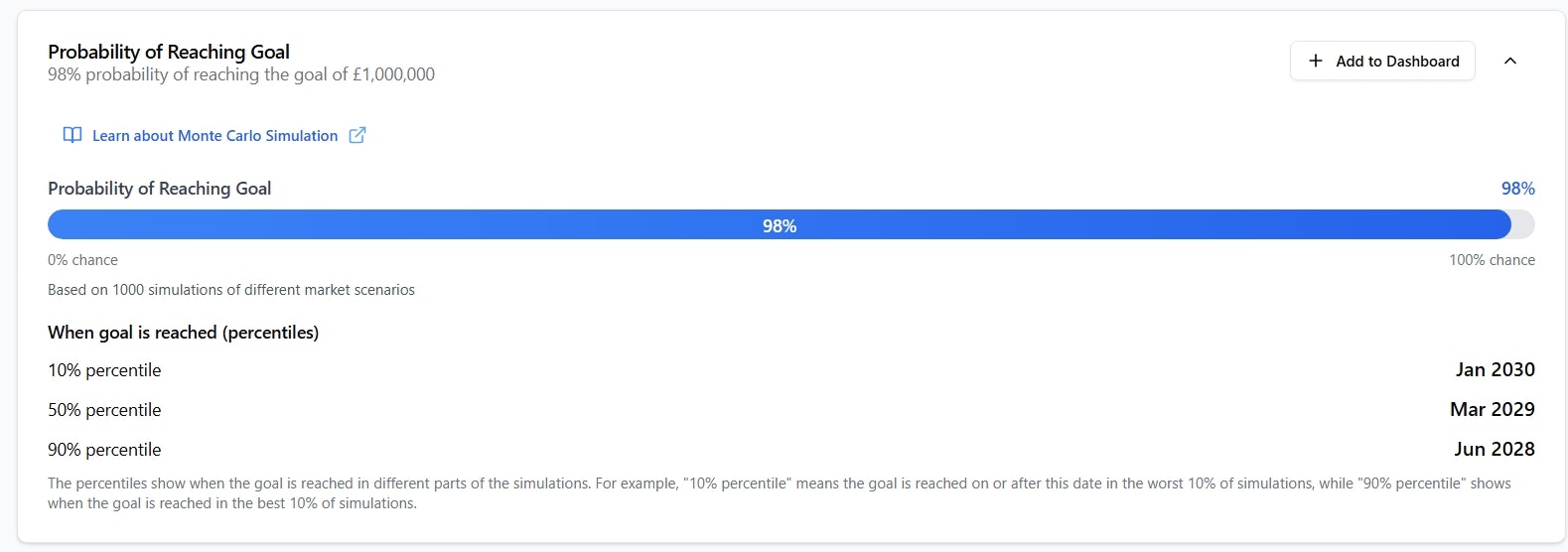
Task: Click the Jun 2028 date value
Action: [x=1495, y=449]
